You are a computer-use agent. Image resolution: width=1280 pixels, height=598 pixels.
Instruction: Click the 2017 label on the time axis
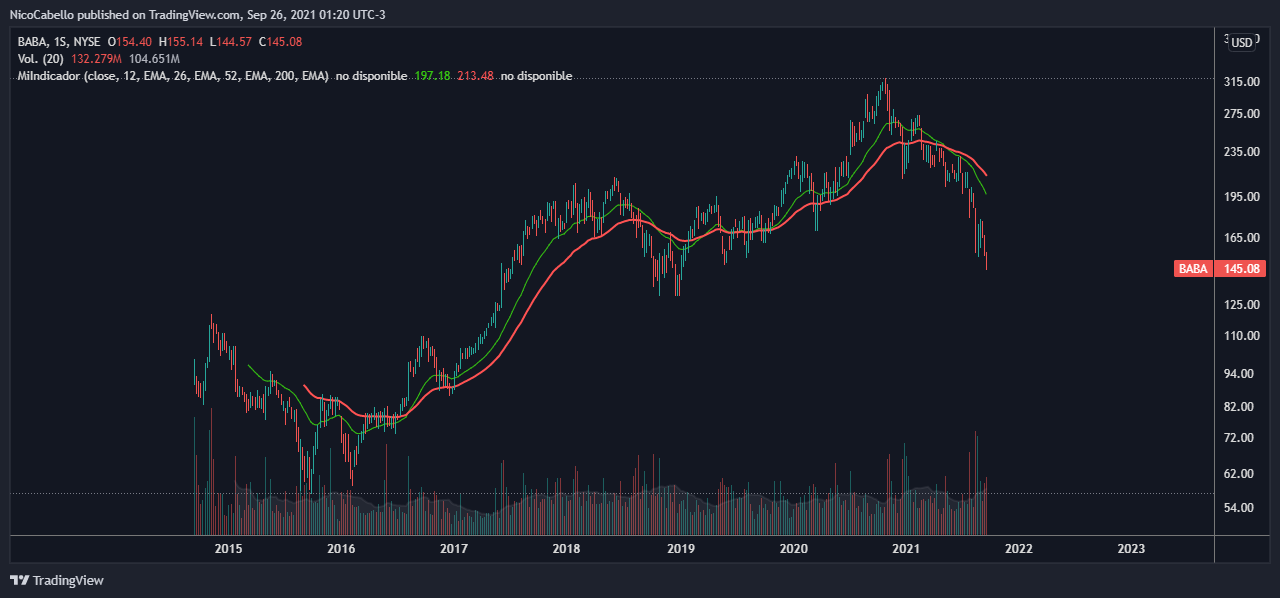tap(454, 549)
